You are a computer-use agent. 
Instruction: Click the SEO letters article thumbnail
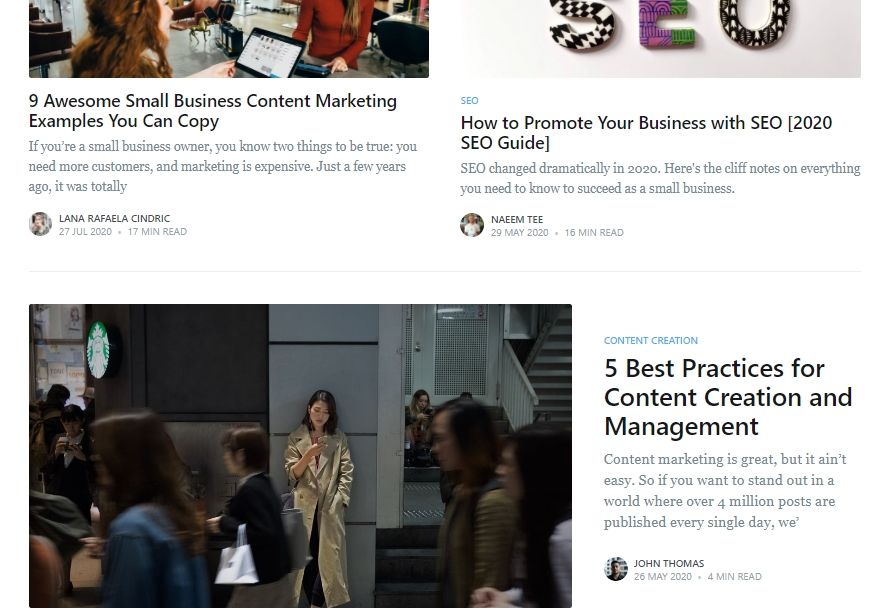tap(660, 39)
